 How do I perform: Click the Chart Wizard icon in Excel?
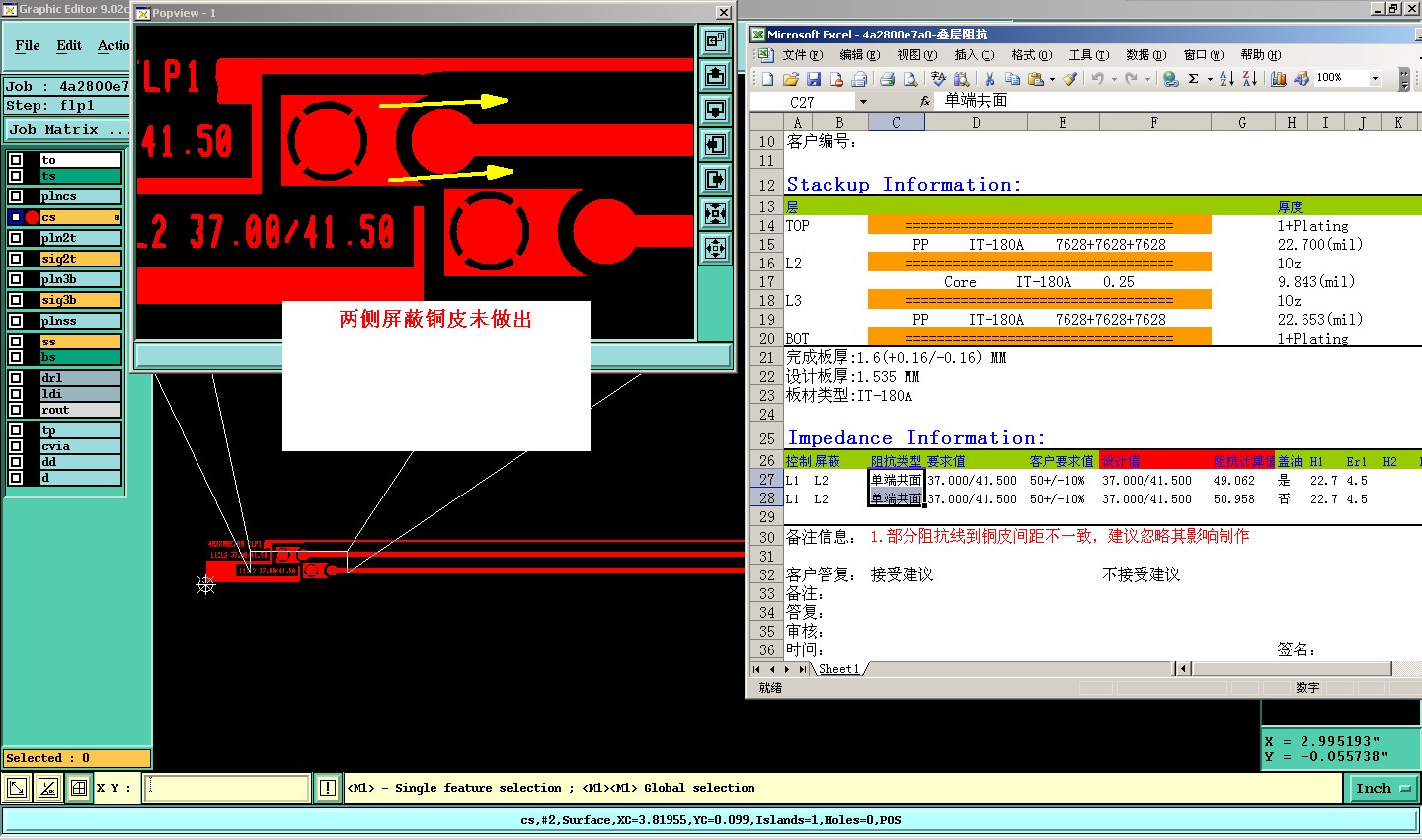coord(1278,79)
